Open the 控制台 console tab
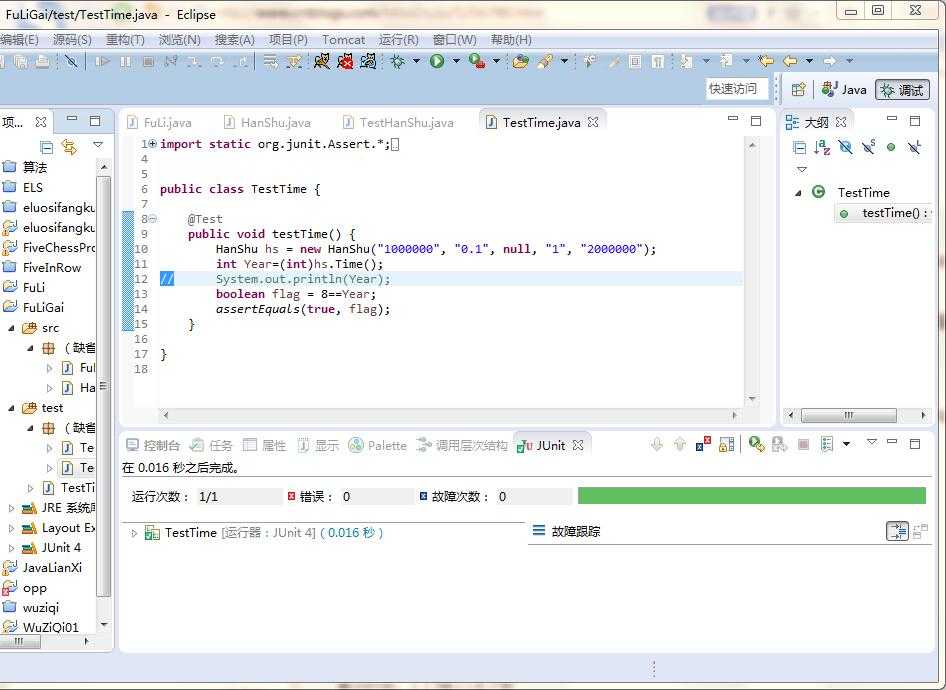Screen dimensions: 946x690 pos(153,445)
